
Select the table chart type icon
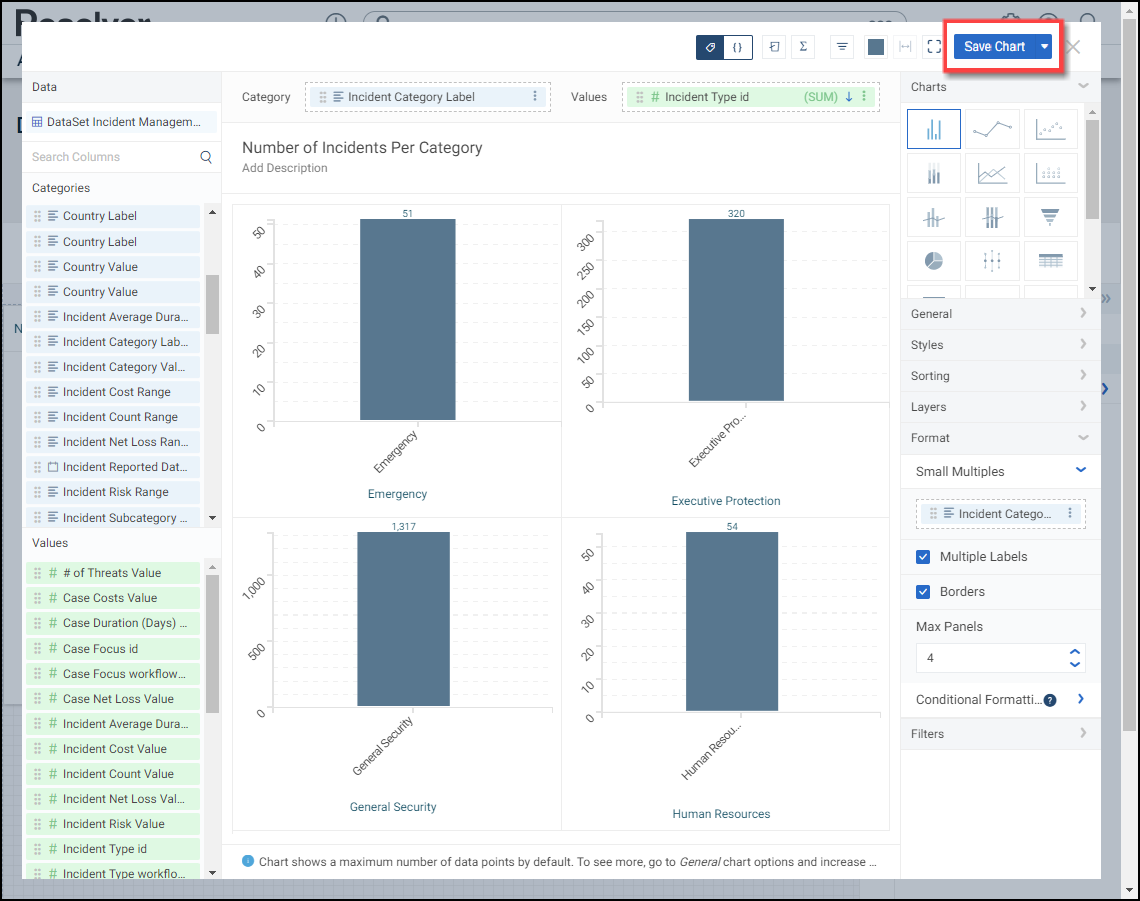click(1050, 260)
